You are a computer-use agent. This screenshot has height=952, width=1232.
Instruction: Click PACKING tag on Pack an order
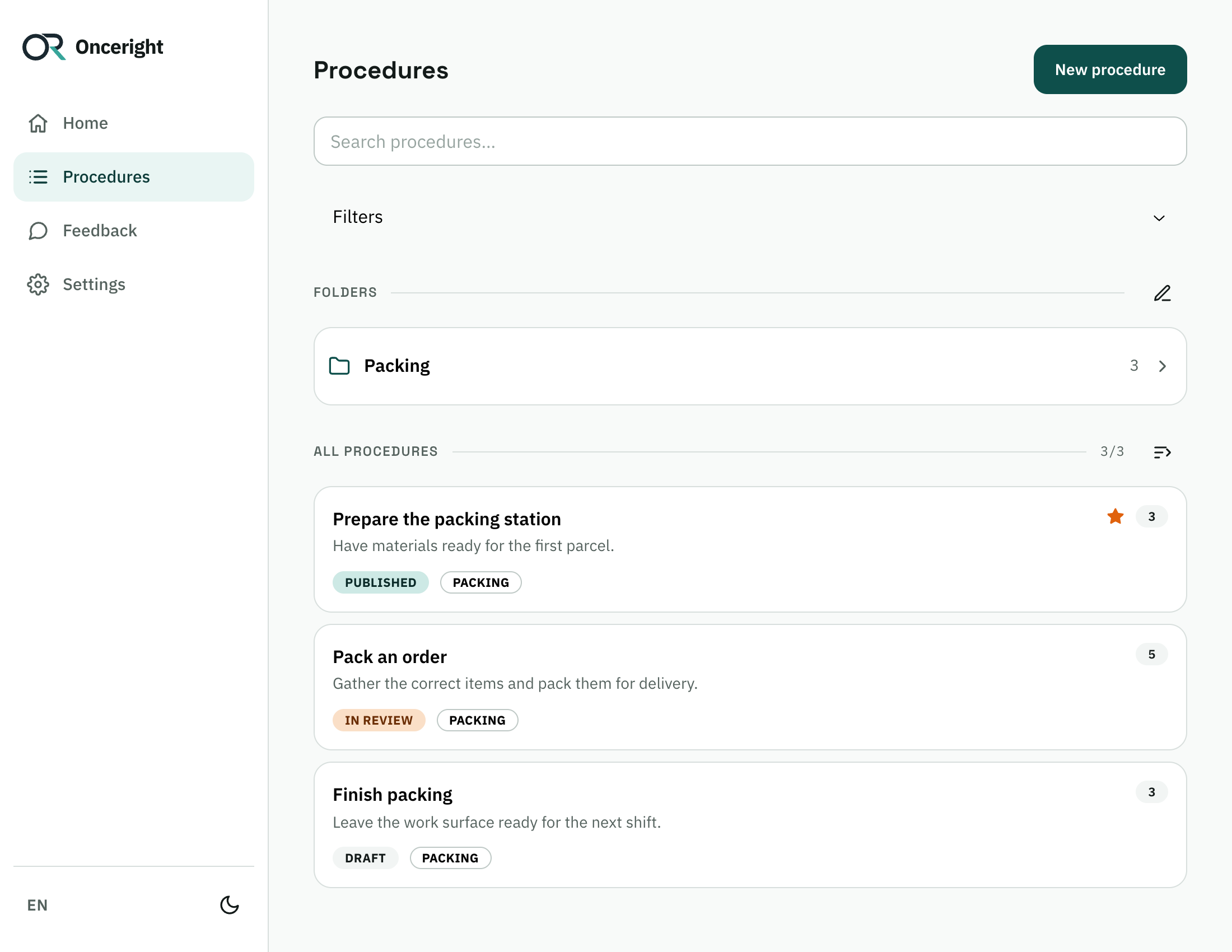(477, 720)
